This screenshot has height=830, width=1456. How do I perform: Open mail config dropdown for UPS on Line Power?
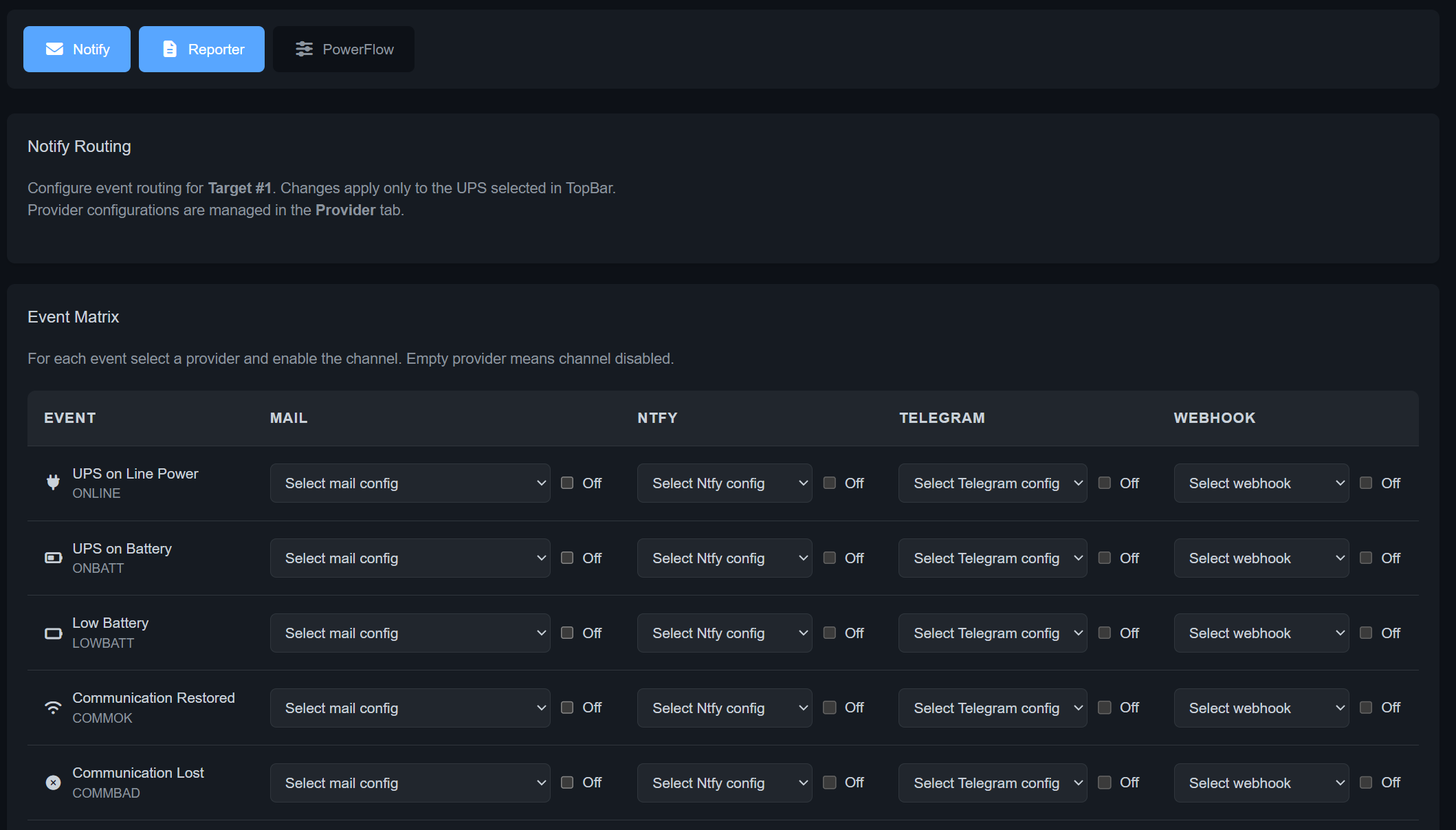[x=410, y=483]
